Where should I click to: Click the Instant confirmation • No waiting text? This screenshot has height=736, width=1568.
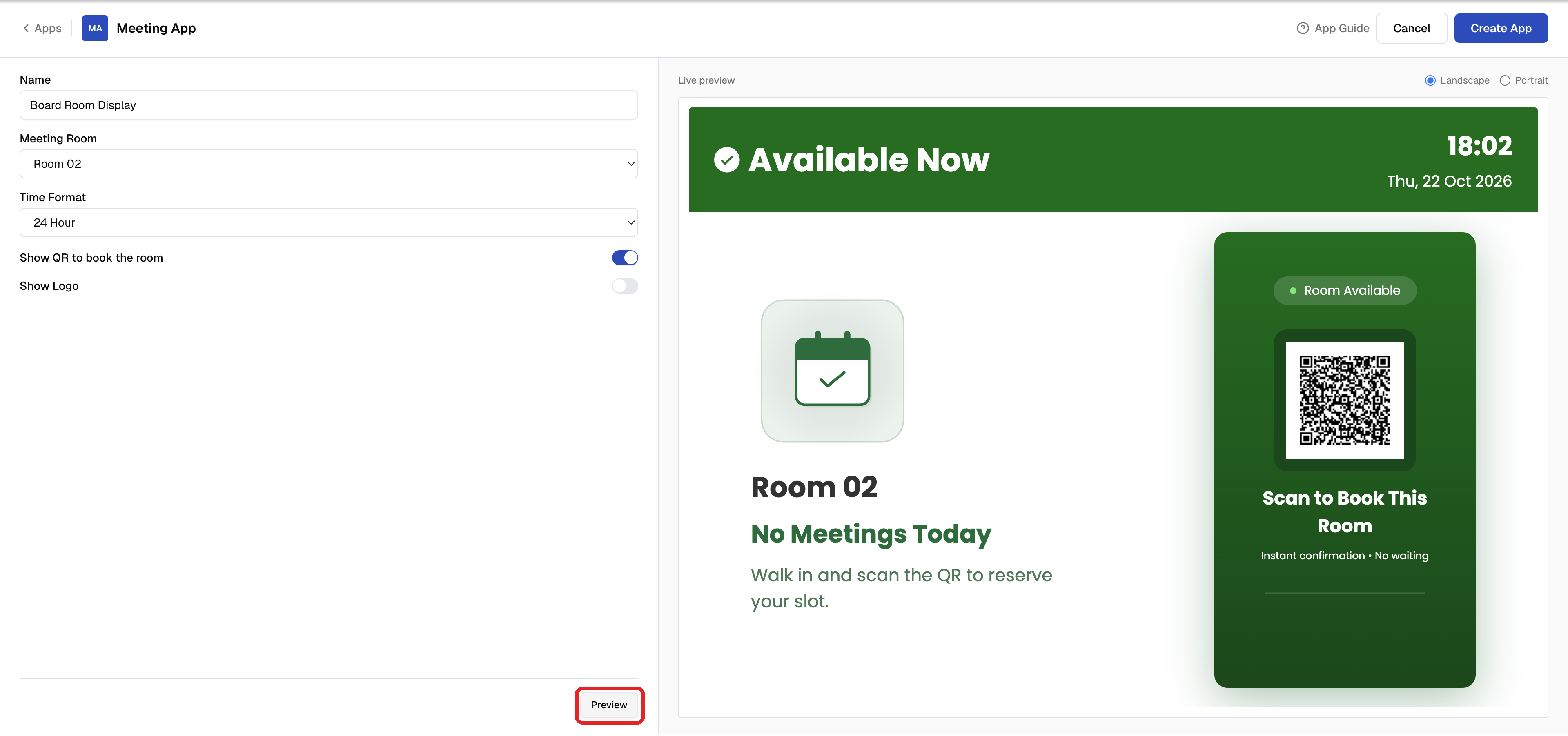click(x=1345, y=556)
